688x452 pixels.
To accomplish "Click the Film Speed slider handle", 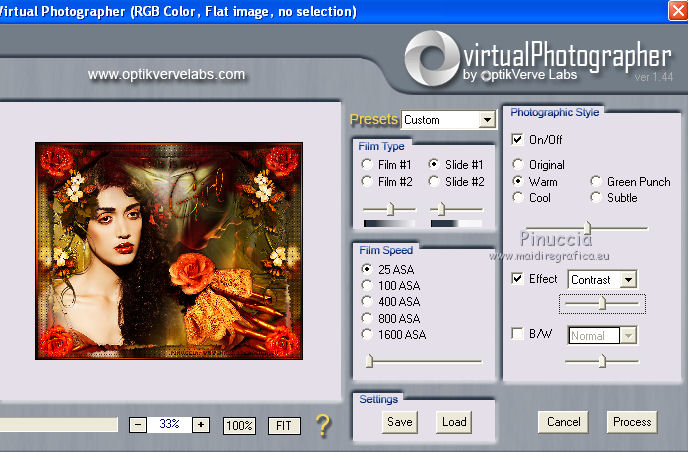I will (x=369, y=361).
